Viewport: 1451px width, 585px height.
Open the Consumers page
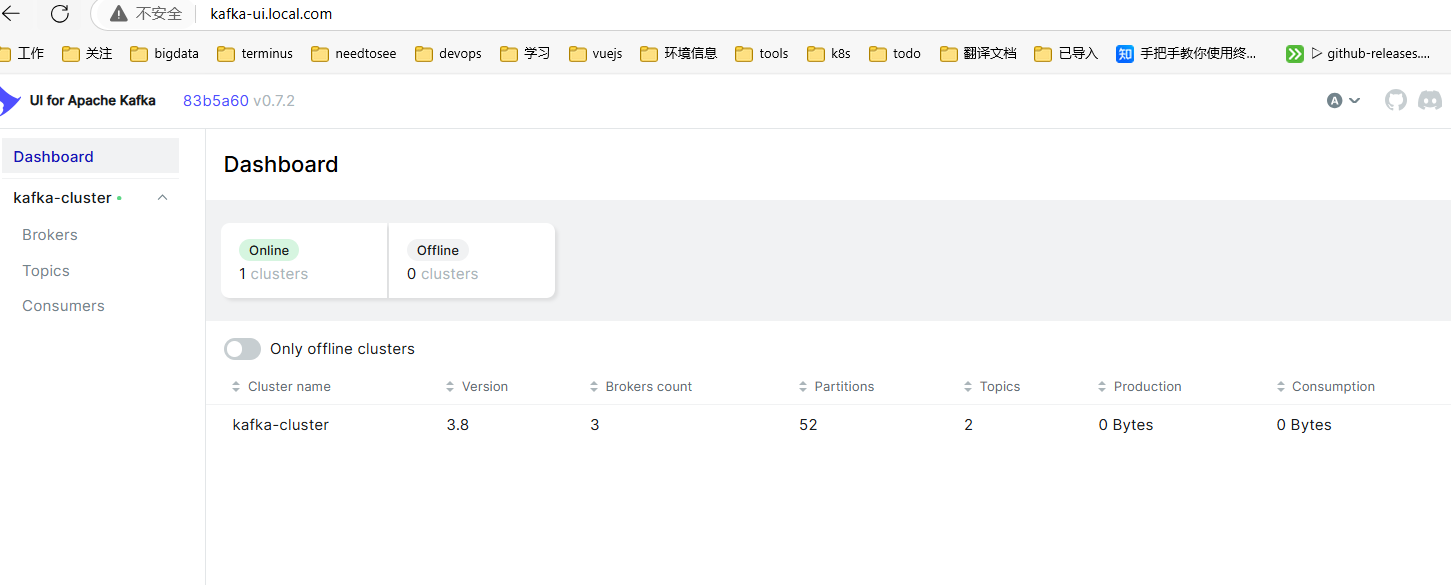63,305
